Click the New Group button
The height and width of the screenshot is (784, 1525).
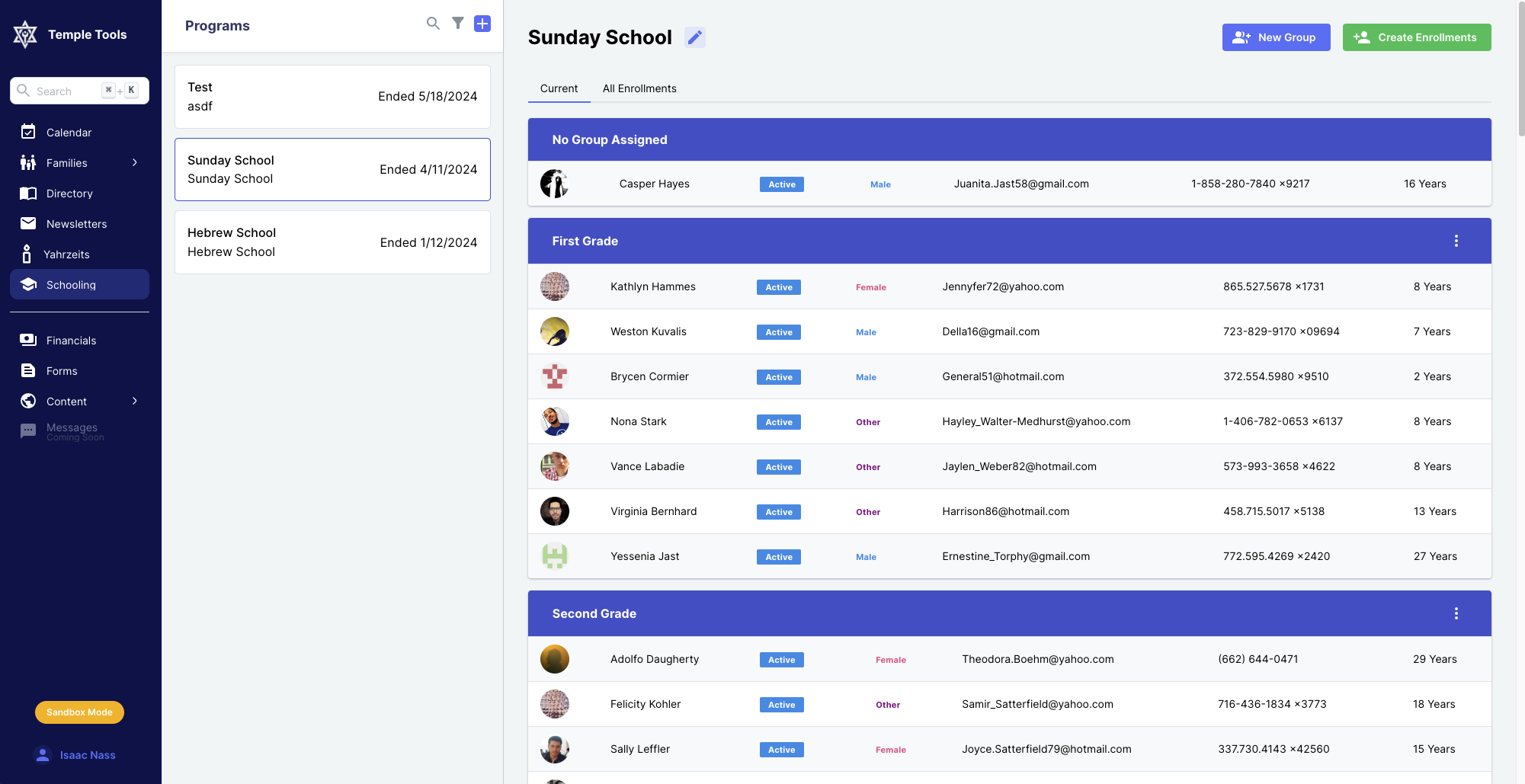(1276, 37)
